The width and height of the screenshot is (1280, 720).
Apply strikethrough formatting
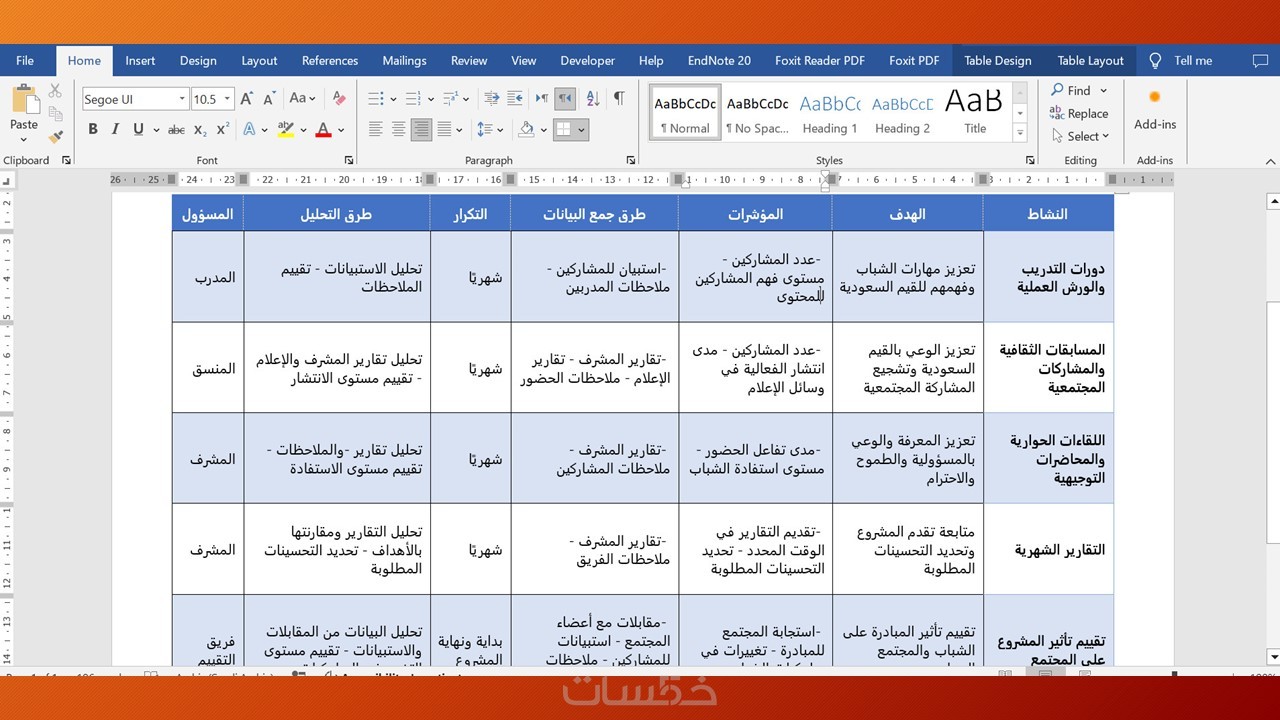click(176, 129)
